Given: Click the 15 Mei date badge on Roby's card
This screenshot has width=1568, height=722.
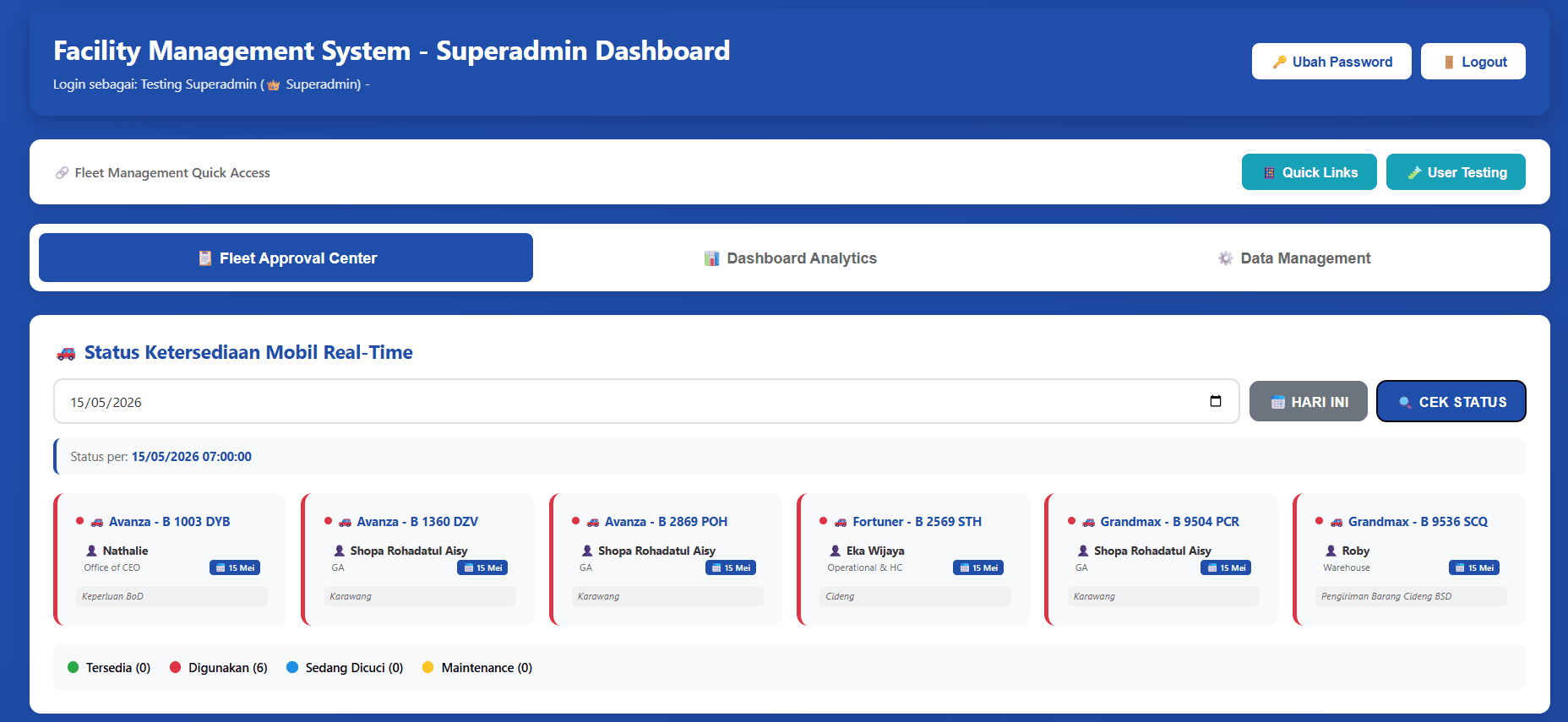Looking at the screenshot, I should (x=1474, y=567).
